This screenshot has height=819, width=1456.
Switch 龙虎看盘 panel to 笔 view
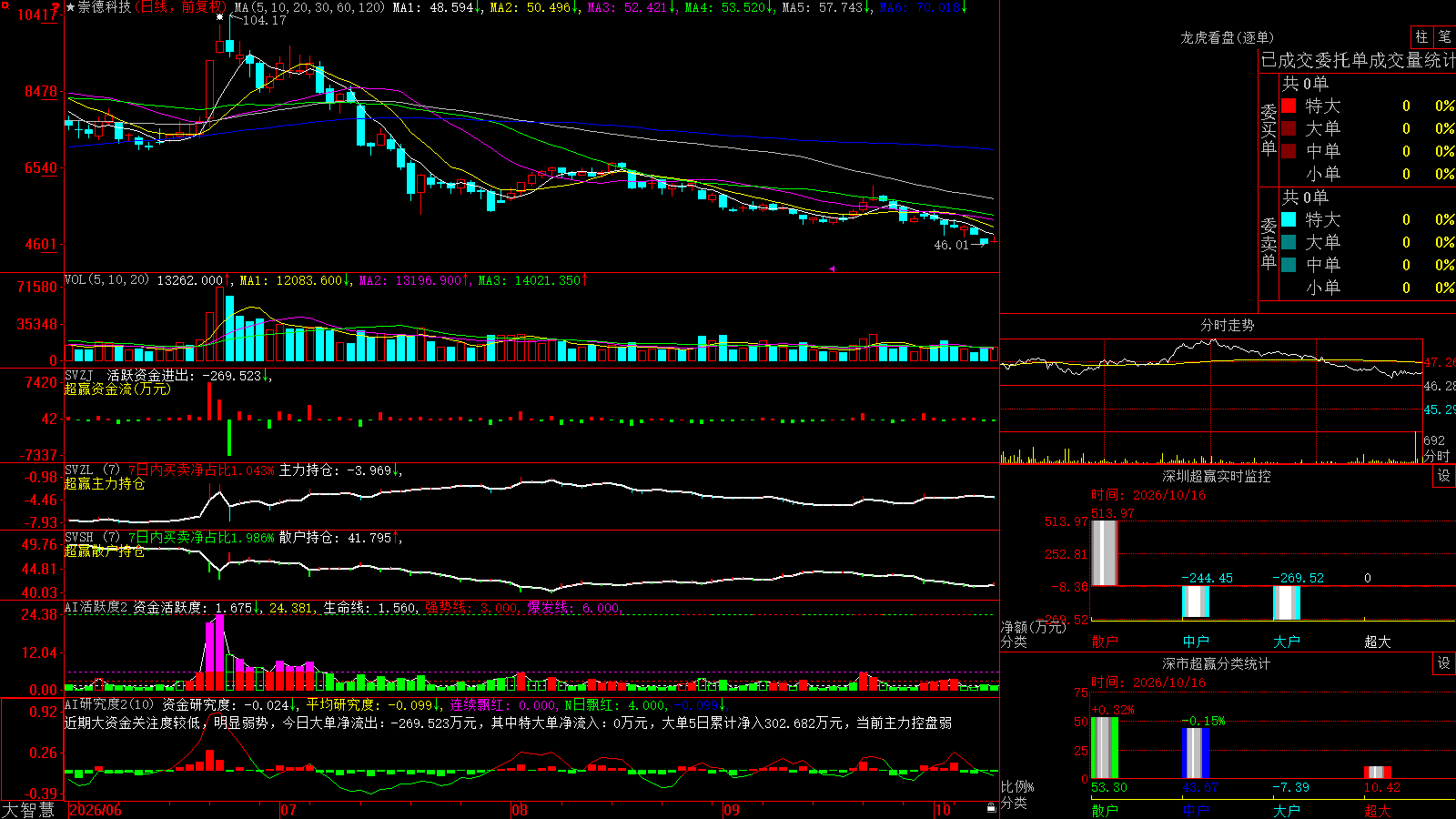pos(1444,37)
